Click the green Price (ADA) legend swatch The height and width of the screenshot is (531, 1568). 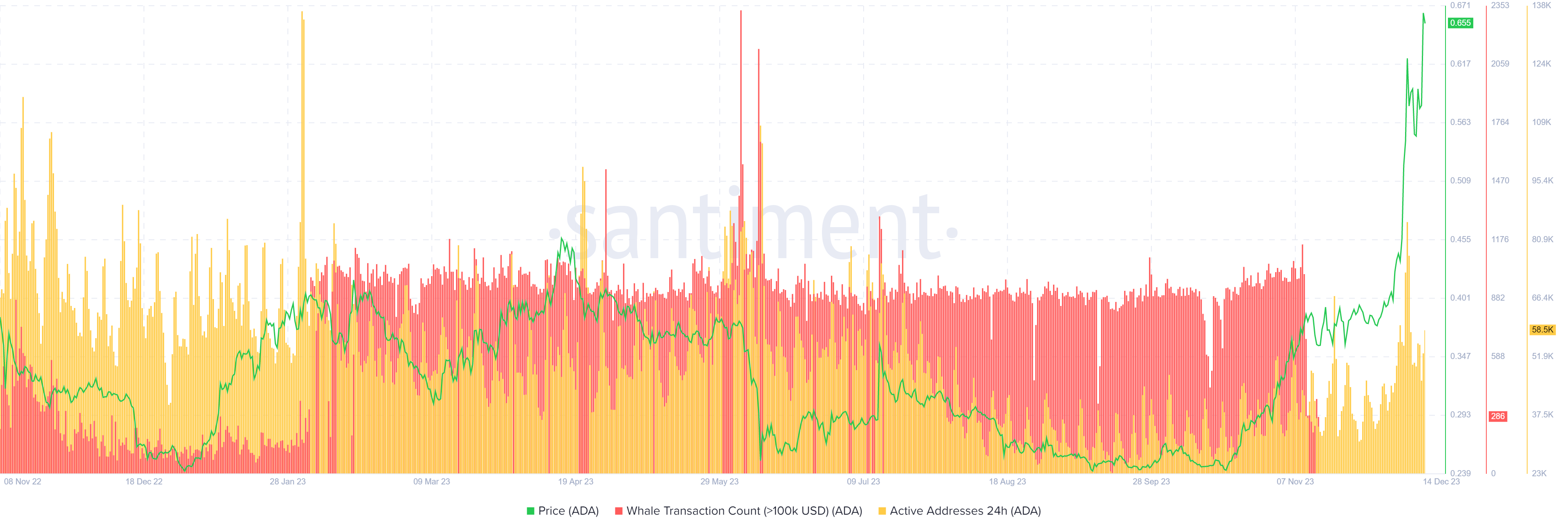pos(530,511)
